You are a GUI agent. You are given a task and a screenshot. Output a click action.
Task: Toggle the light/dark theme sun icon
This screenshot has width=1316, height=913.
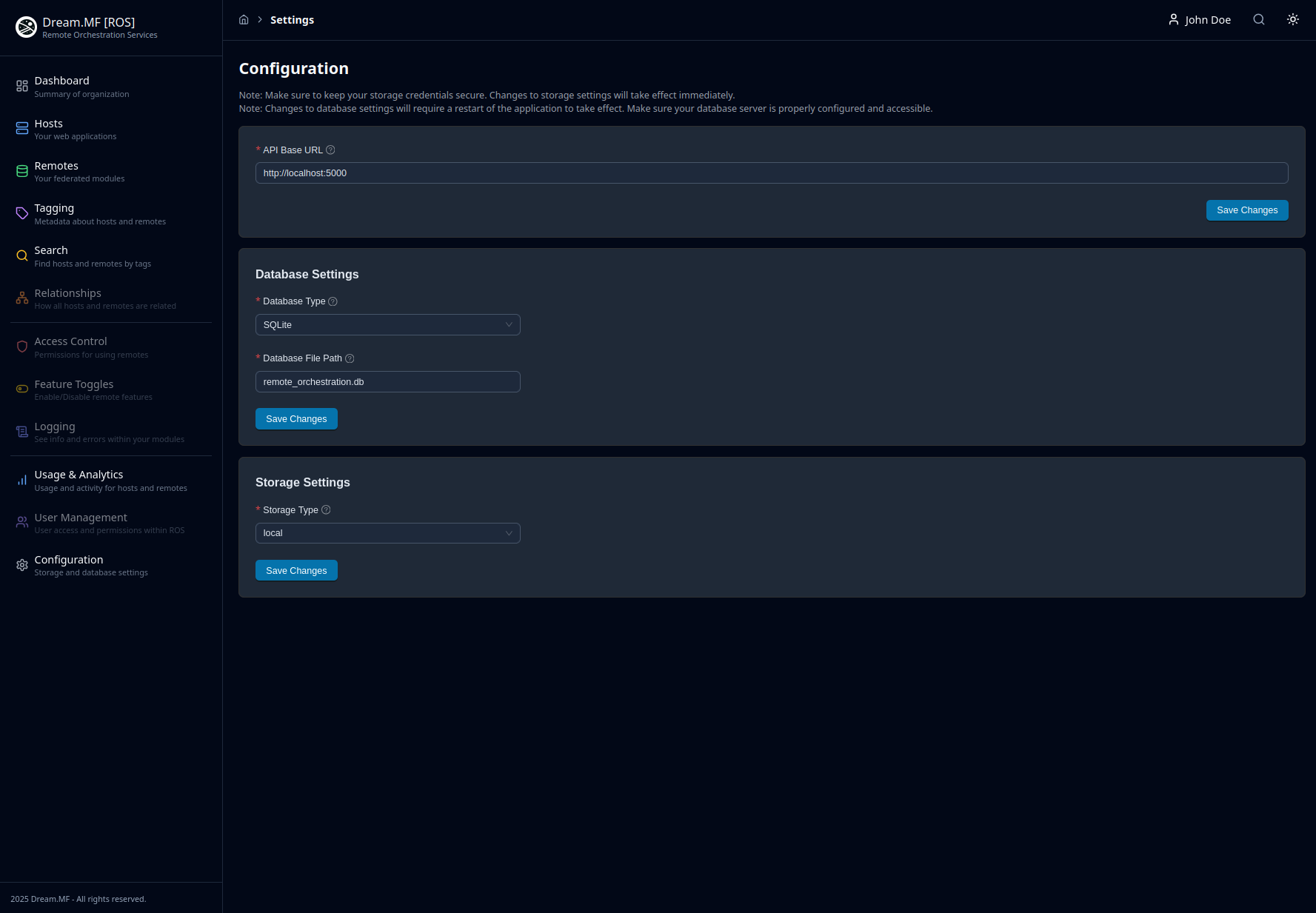point(1292,20)
